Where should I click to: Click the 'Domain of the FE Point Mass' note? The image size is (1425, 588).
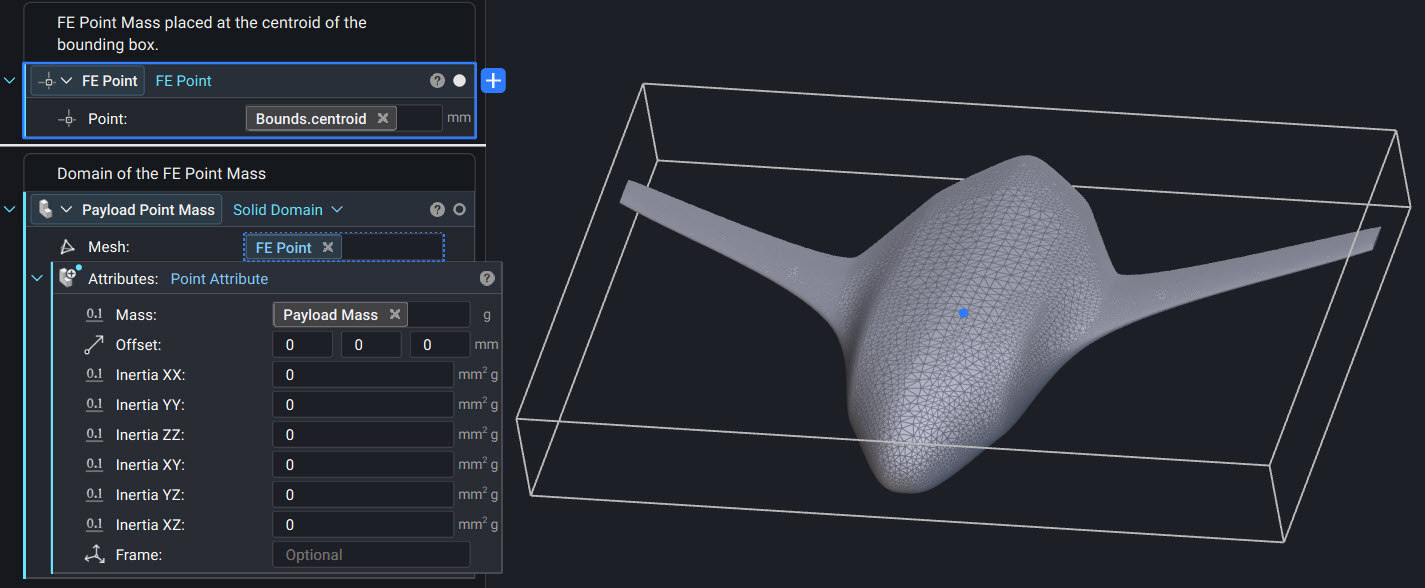[x=161, y=173]
